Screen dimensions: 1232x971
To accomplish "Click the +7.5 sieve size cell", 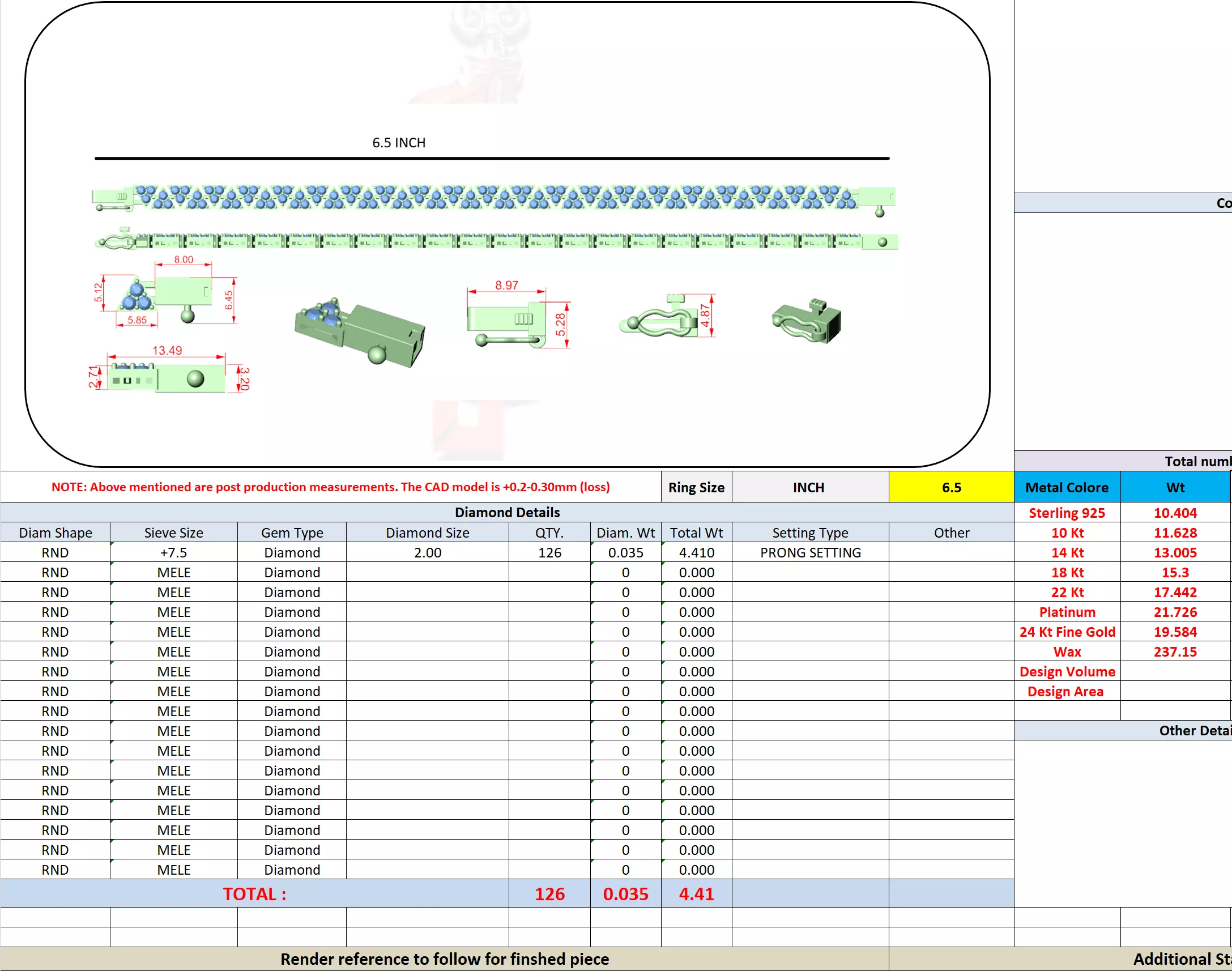I will (173, 552).
